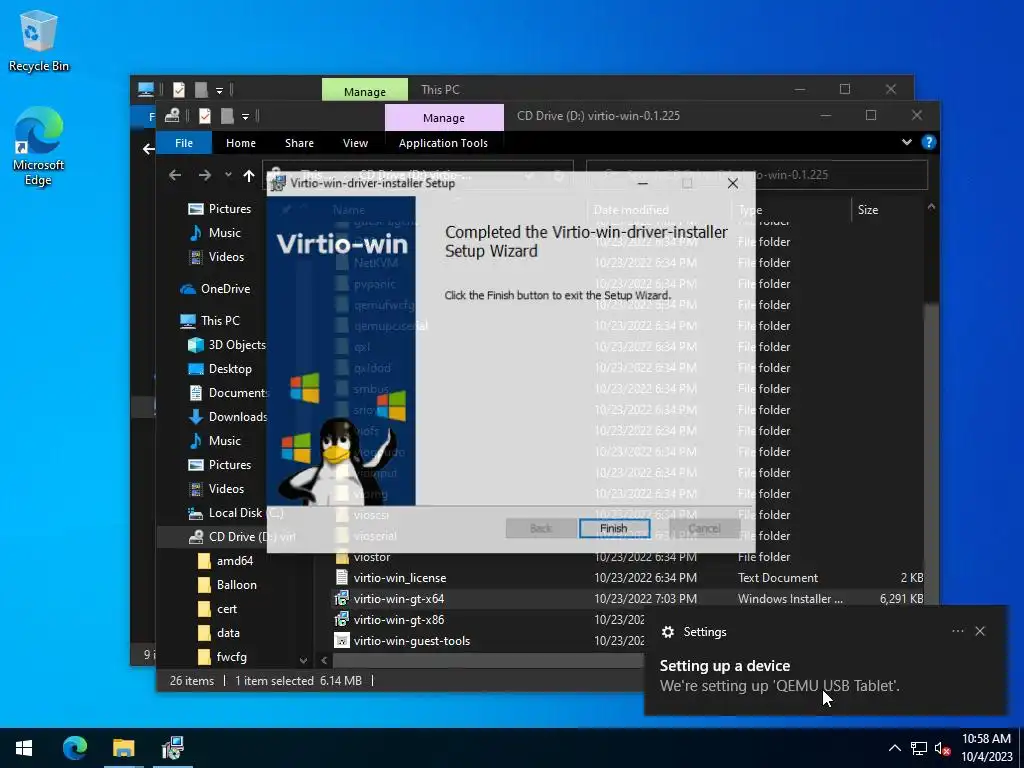Screen dimensions: 1024x768
Task: Click the purple Manage tab of the CD Drive window
Action: (444, 118)
